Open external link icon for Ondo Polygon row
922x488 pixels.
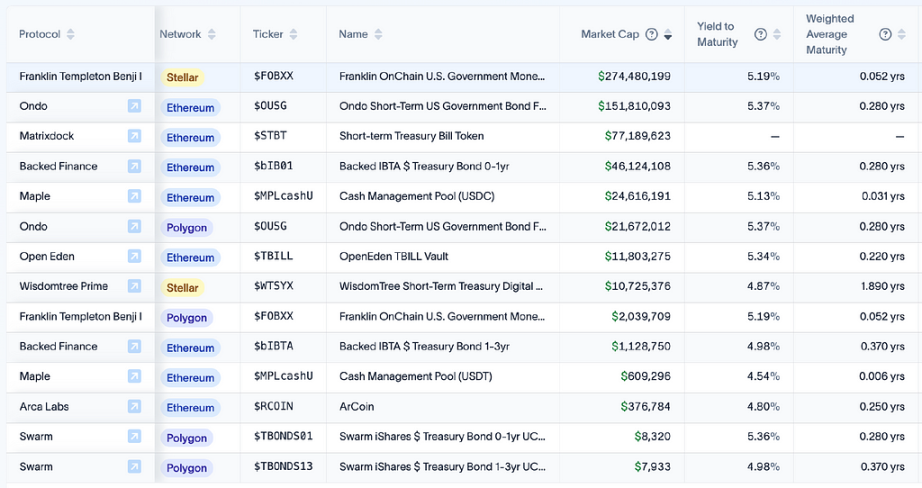click(x=135, y=226)
